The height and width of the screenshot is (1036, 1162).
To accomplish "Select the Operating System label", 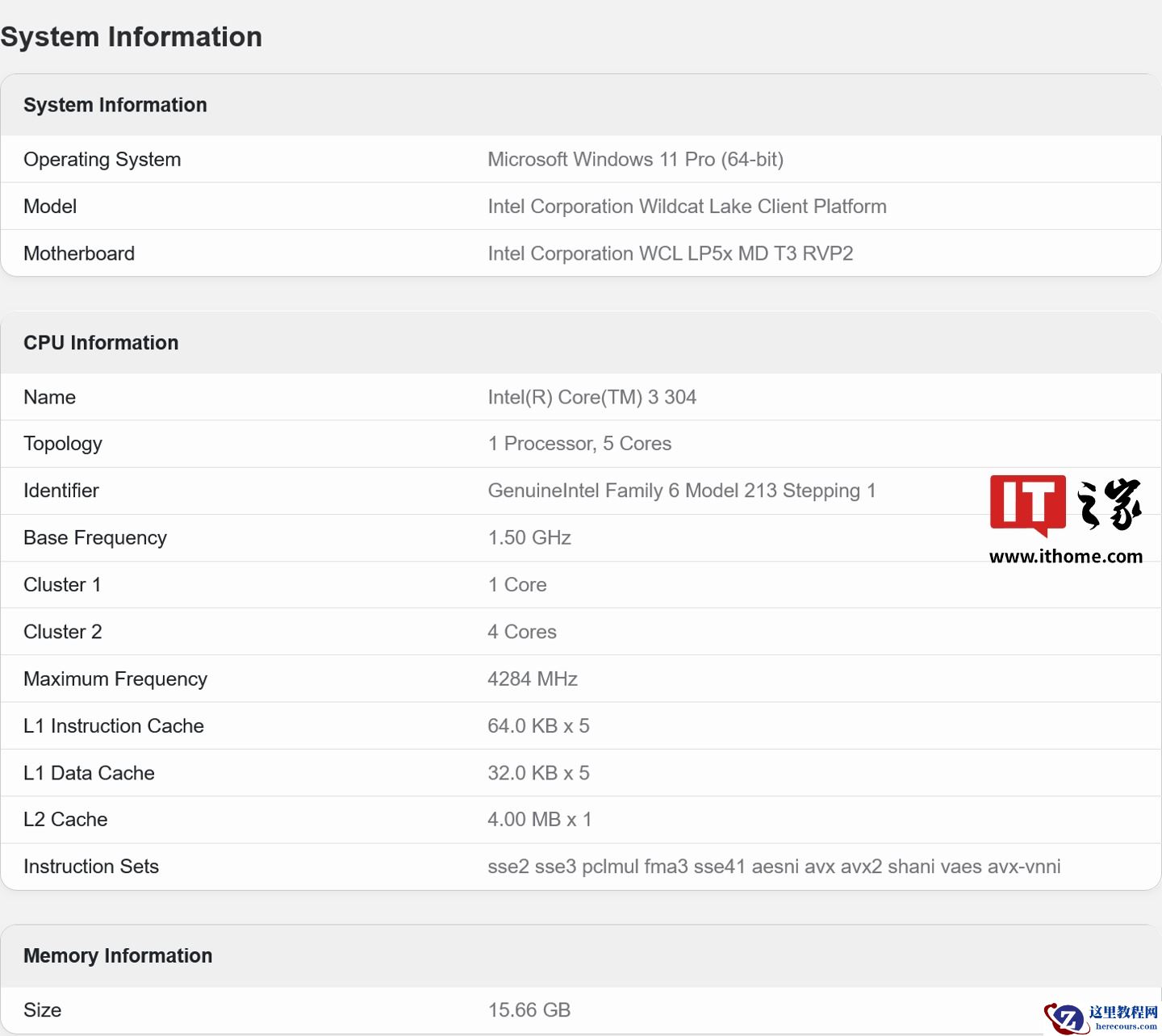I will (102, 159).
